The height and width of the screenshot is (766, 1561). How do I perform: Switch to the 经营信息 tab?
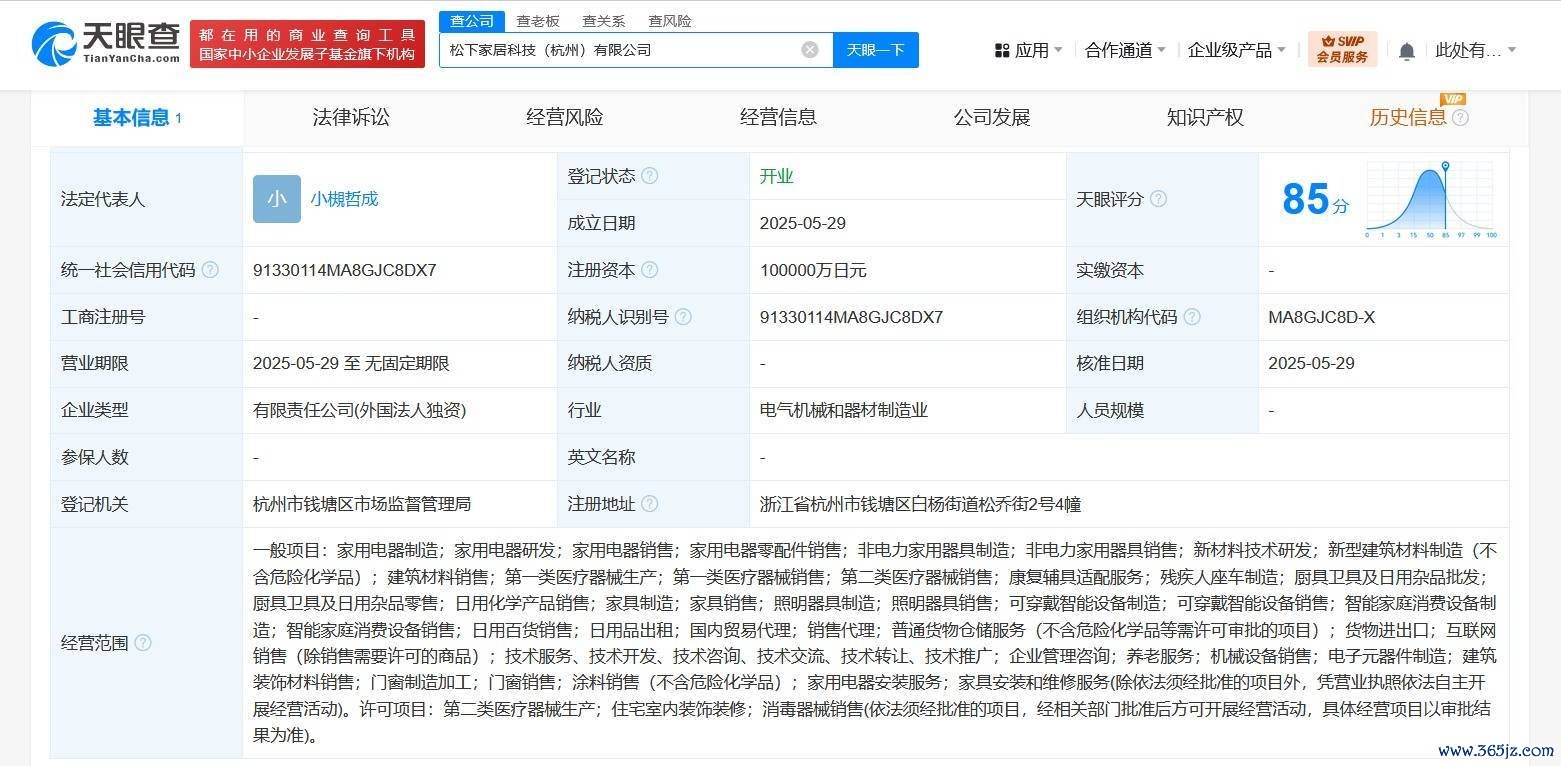(x=778, y=118)
